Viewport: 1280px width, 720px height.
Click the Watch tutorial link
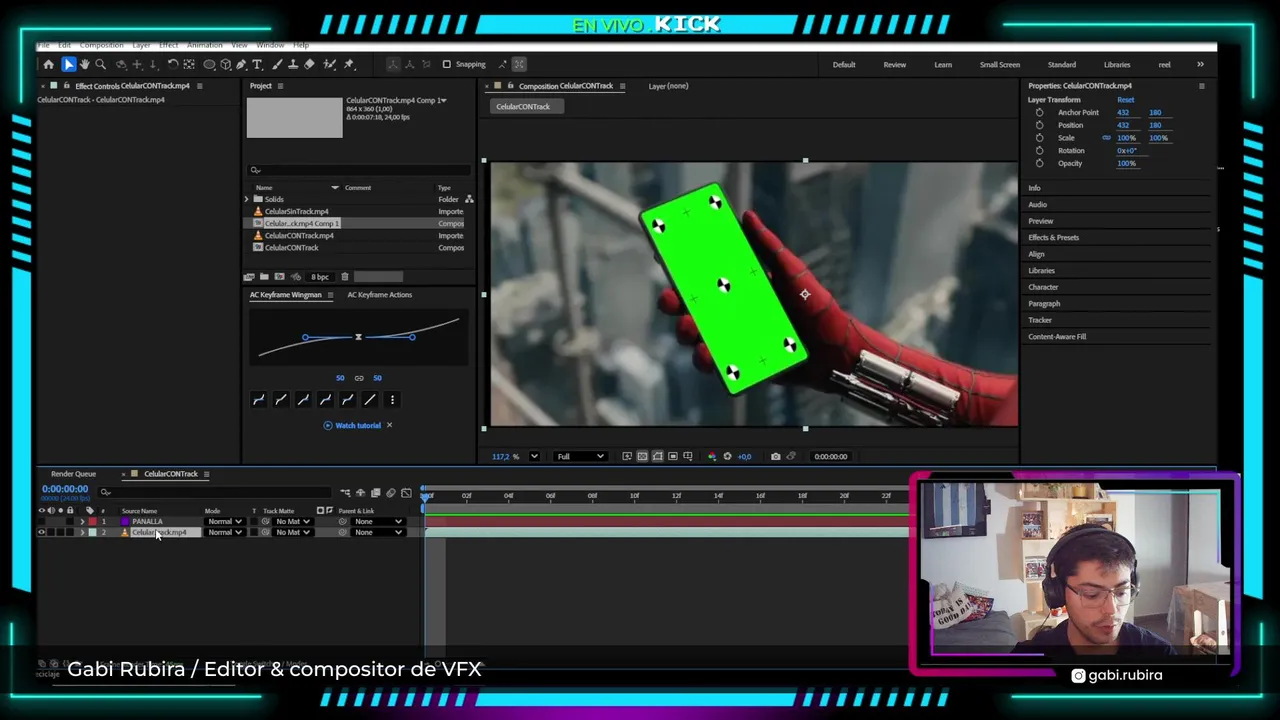pos(358,426)
